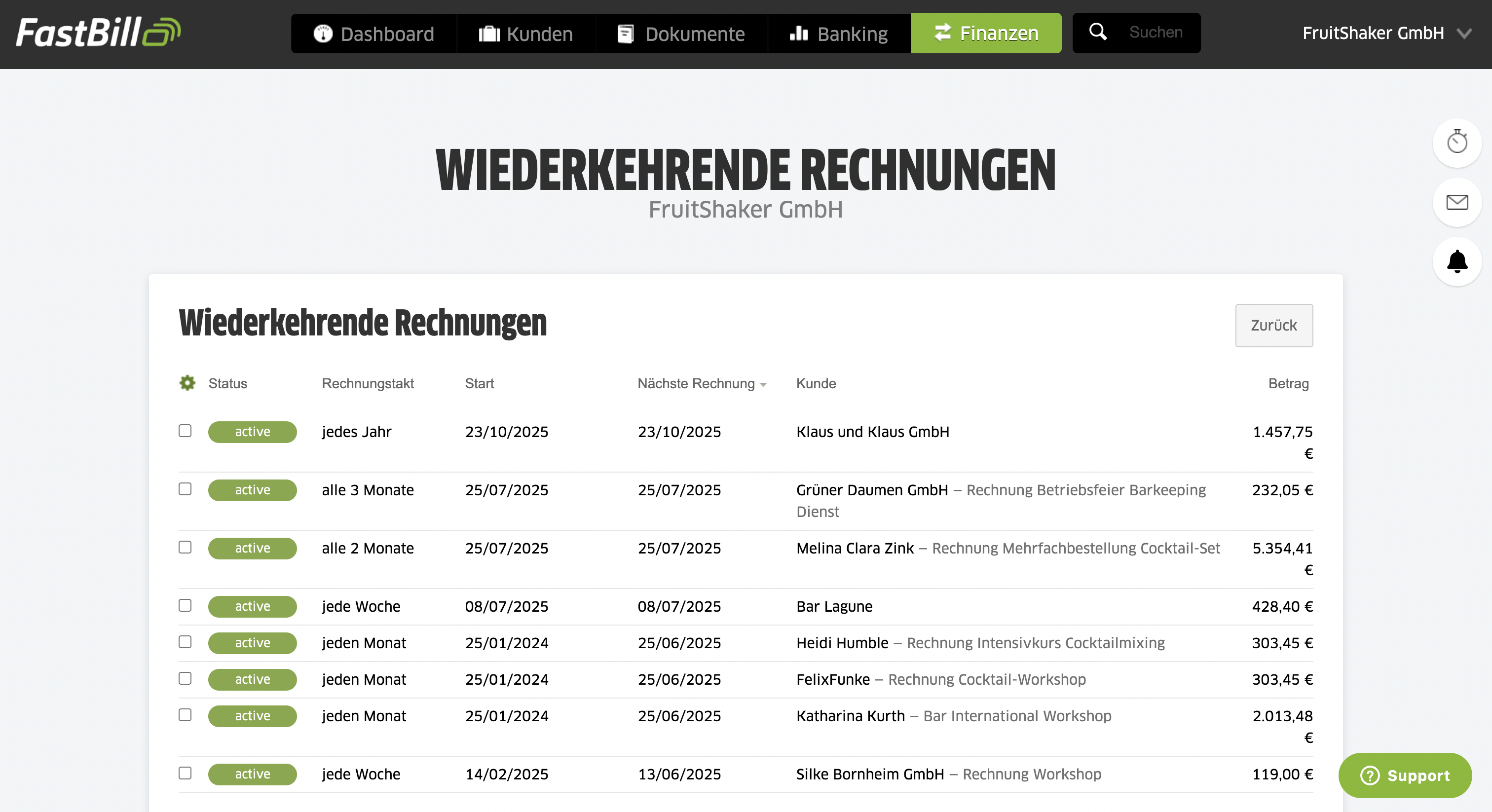
Task: Click the green gear settings icon
Action: click(x=187, y=383)
